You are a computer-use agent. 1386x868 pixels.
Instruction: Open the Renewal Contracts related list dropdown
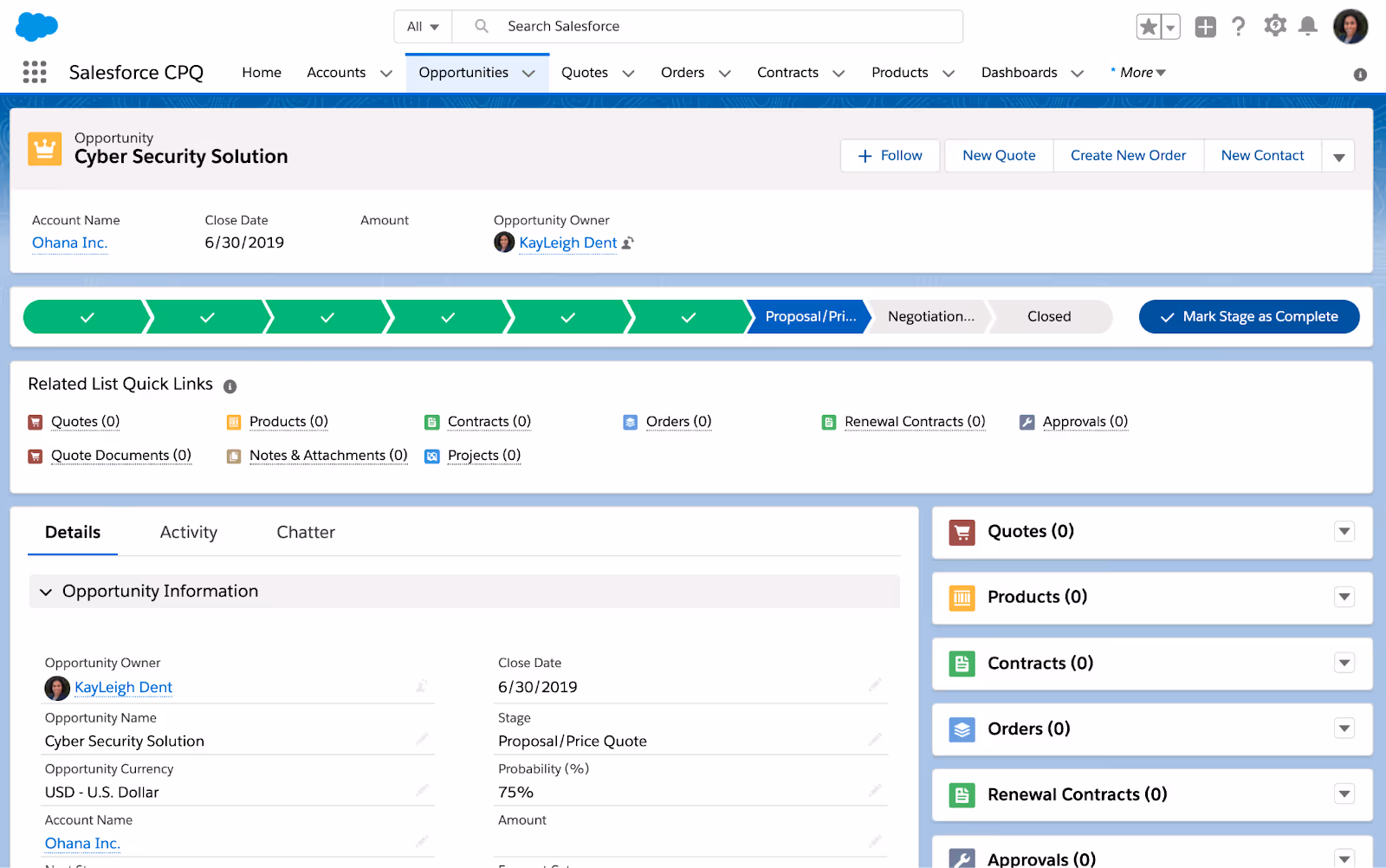[x=1344, y=794]
